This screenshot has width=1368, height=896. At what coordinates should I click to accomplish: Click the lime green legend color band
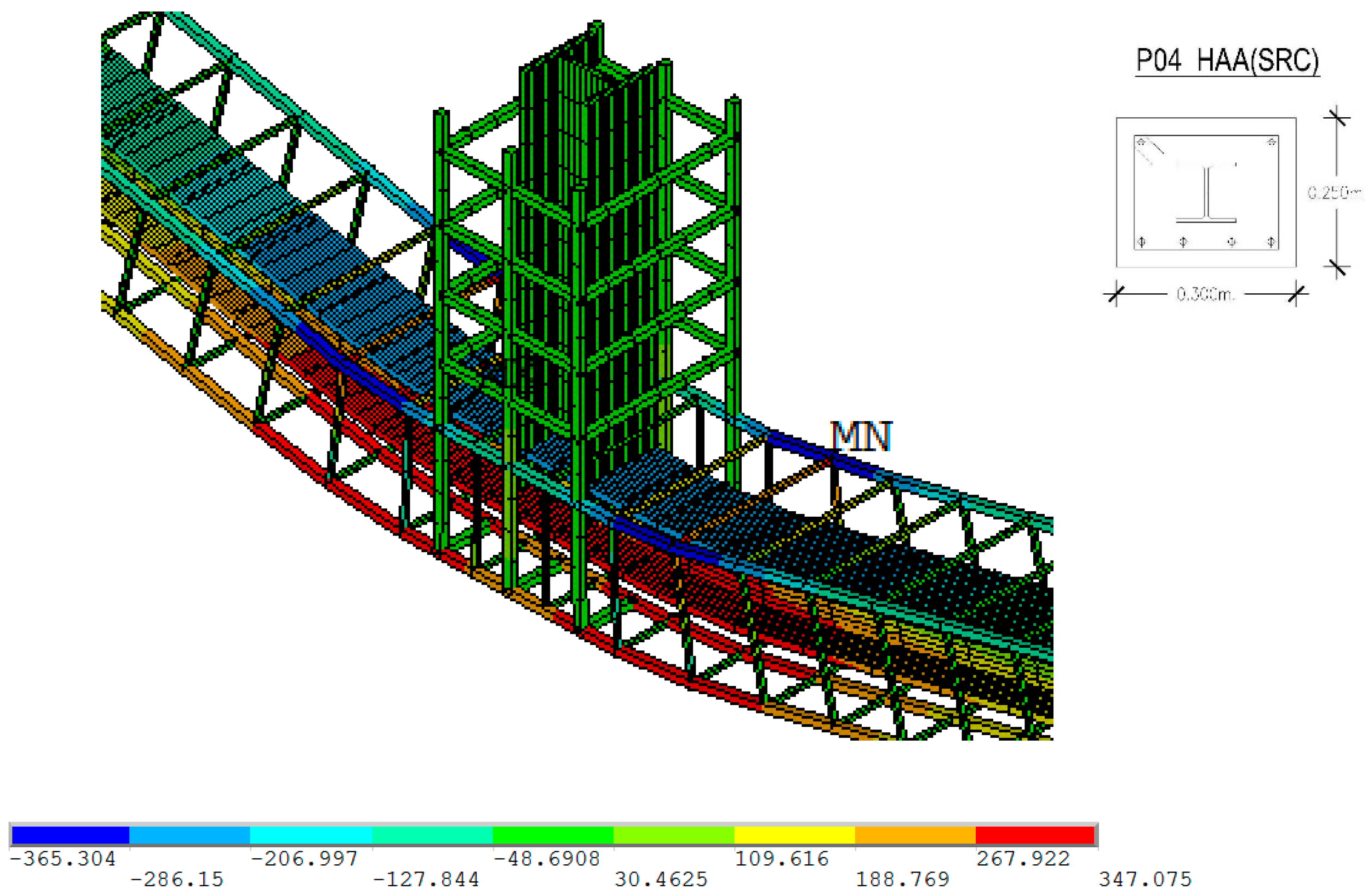(x=674, y=834)
